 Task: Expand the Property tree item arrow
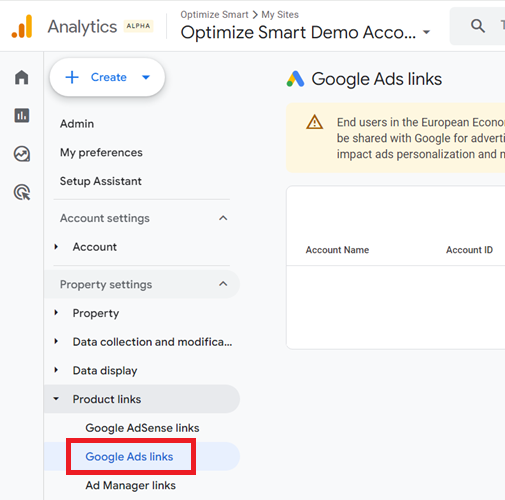56,313
